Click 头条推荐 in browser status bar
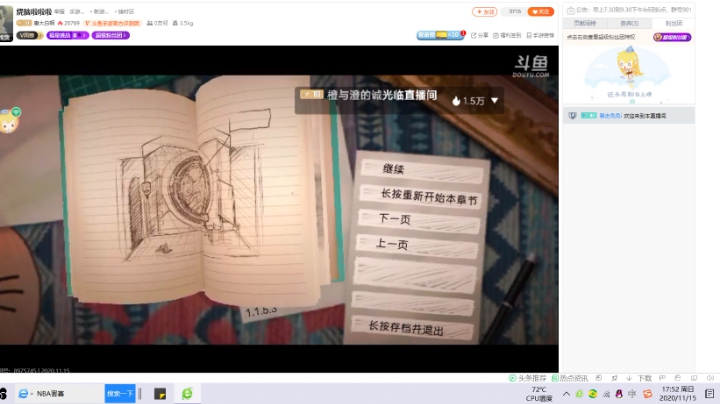 tap(528, 378)
